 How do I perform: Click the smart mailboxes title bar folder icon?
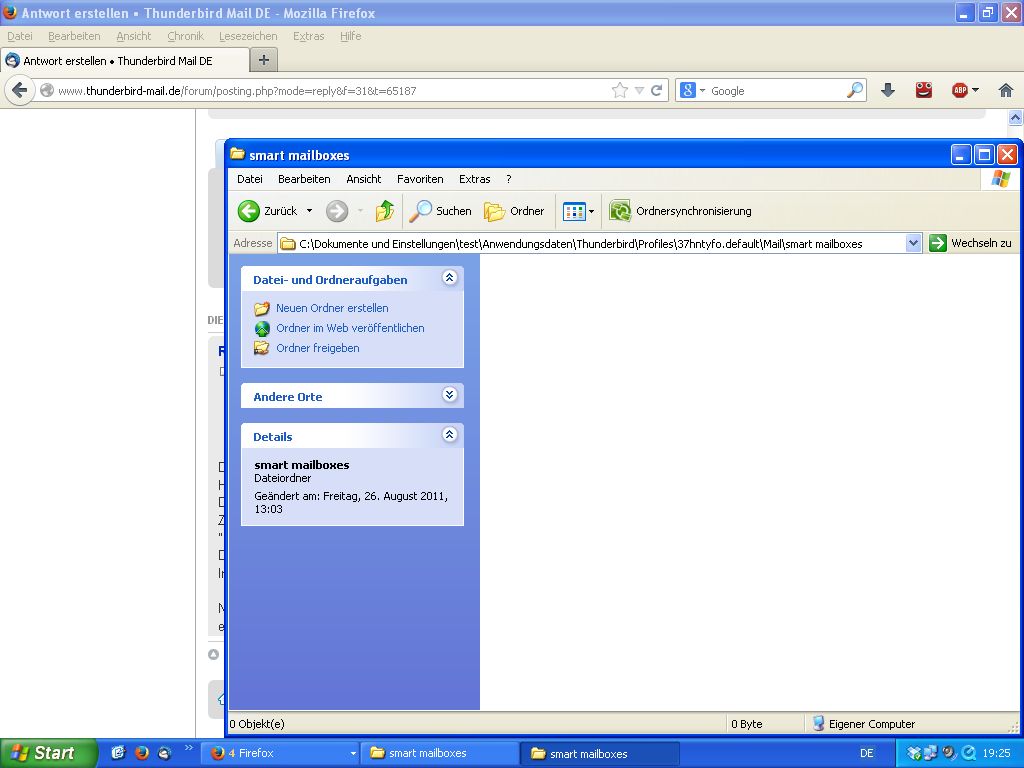coord(238,155)
